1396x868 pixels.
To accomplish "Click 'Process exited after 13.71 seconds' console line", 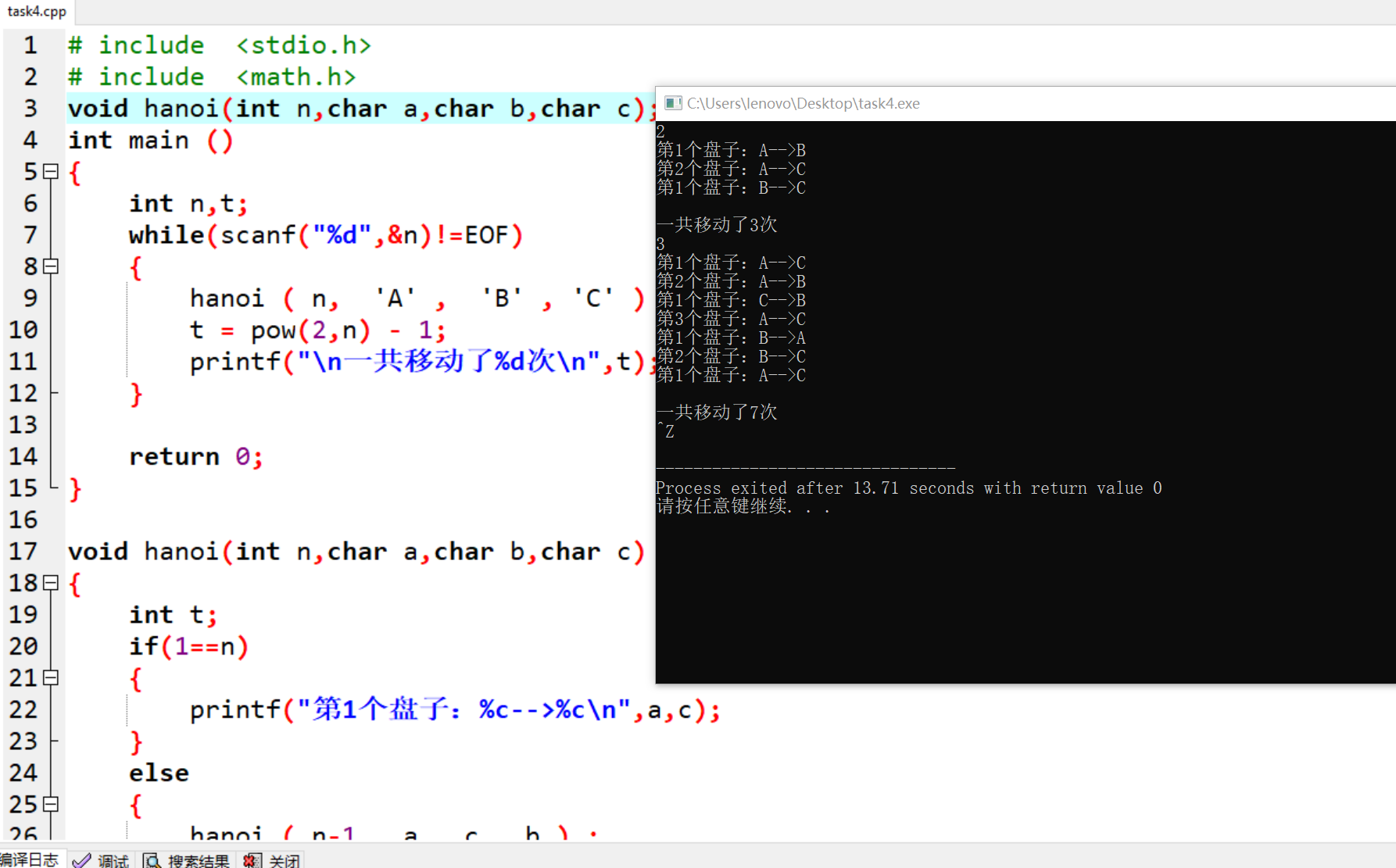I will click(909, 488).
